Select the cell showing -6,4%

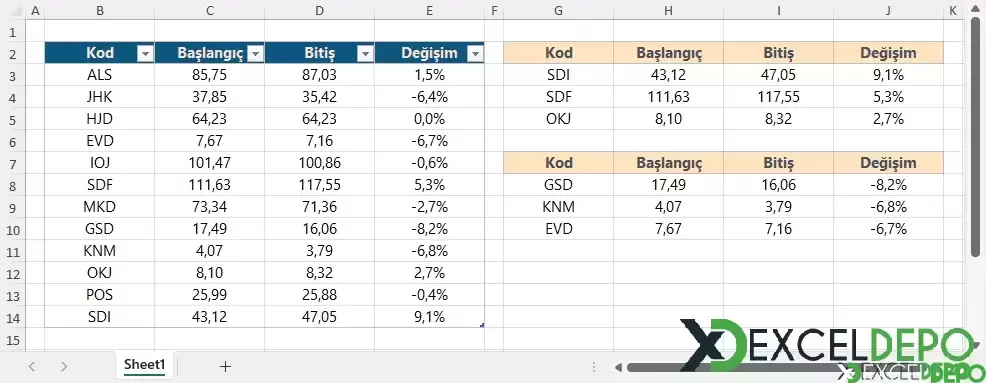tap(429, 97)
